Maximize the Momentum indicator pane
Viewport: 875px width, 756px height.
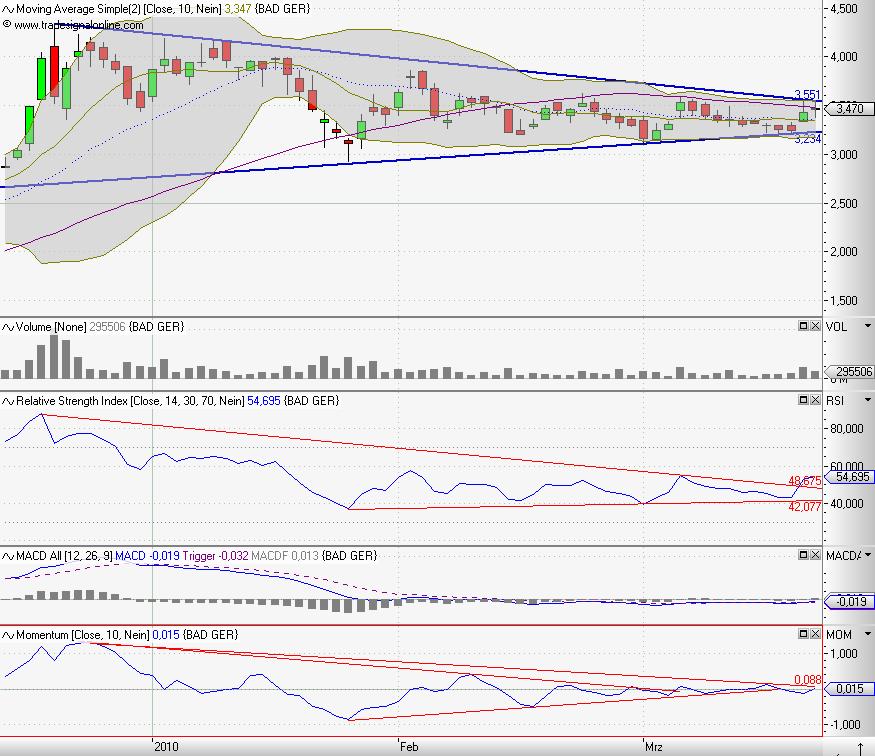click(x=803, y=634)
